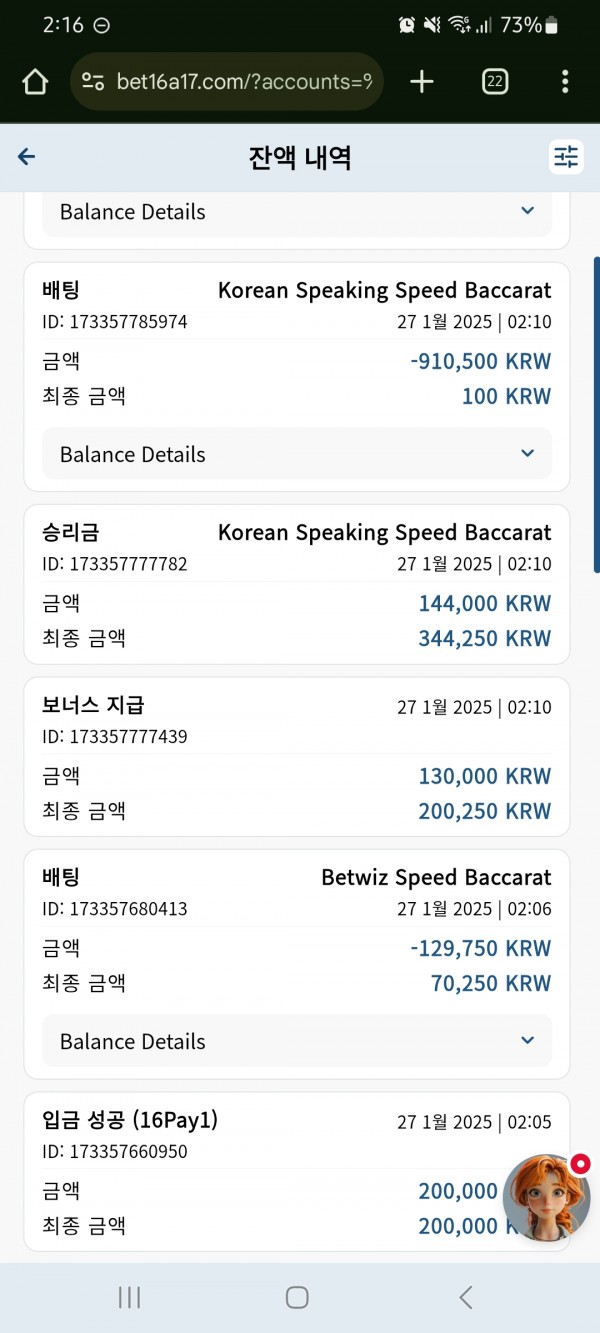
Task: Select the 보너스 지급 130,000 KRW entry
Action: click(297, 757)
